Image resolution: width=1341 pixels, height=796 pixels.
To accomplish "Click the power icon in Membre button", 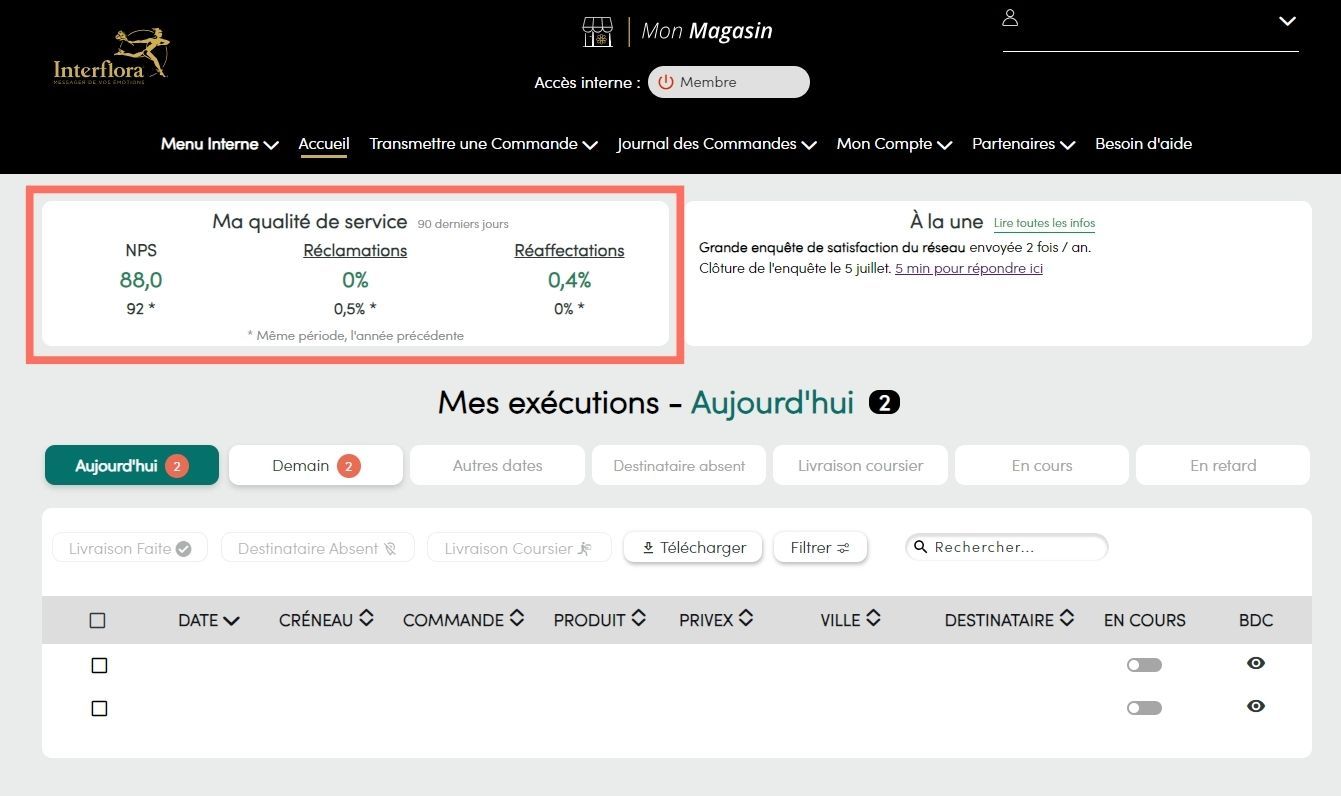I will (666, 82).
